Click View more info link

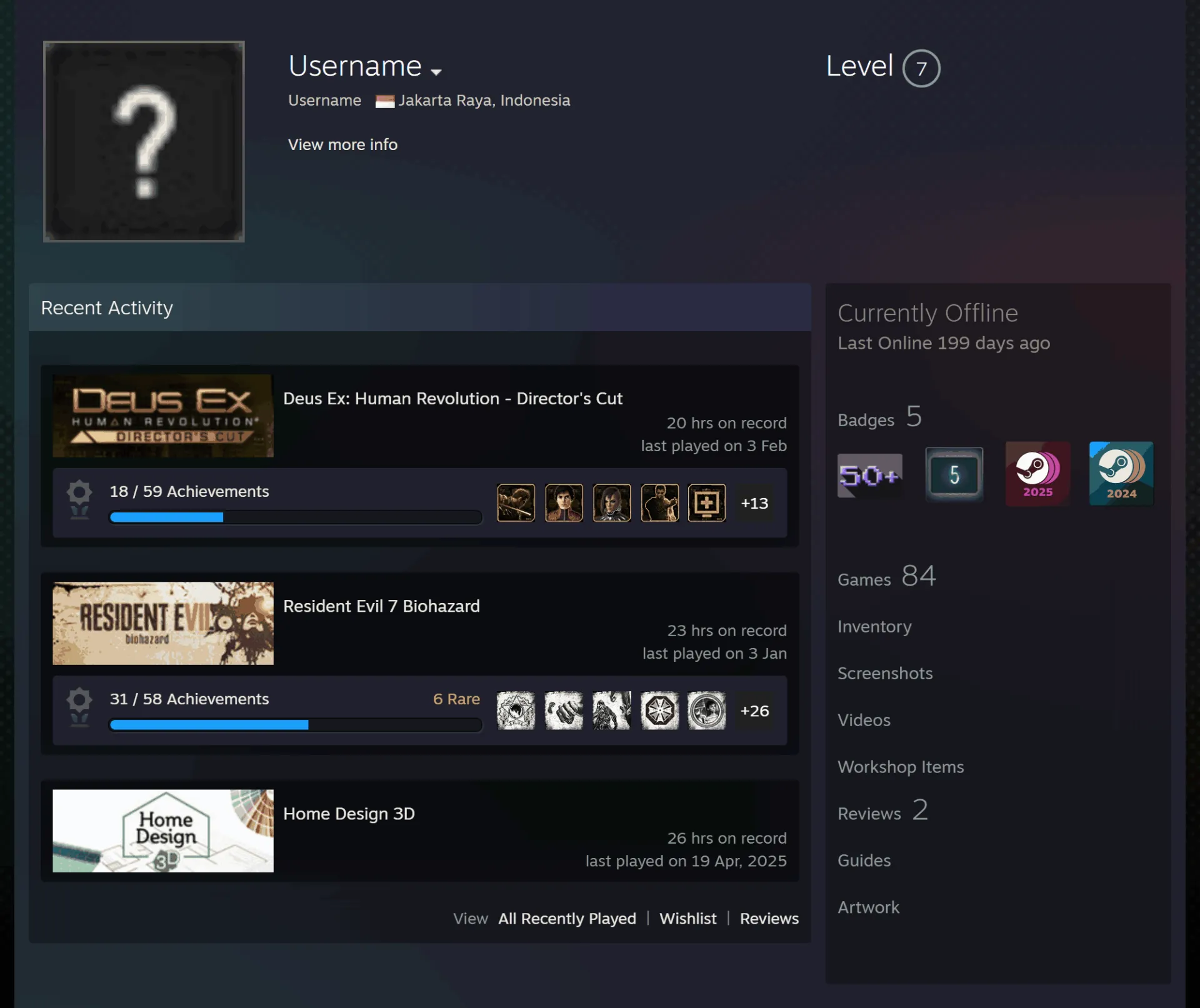click(x=342, y=144)
